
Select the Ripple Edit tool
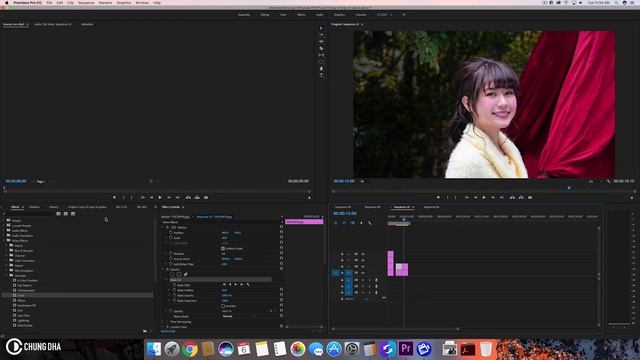(x=321, y=42)
